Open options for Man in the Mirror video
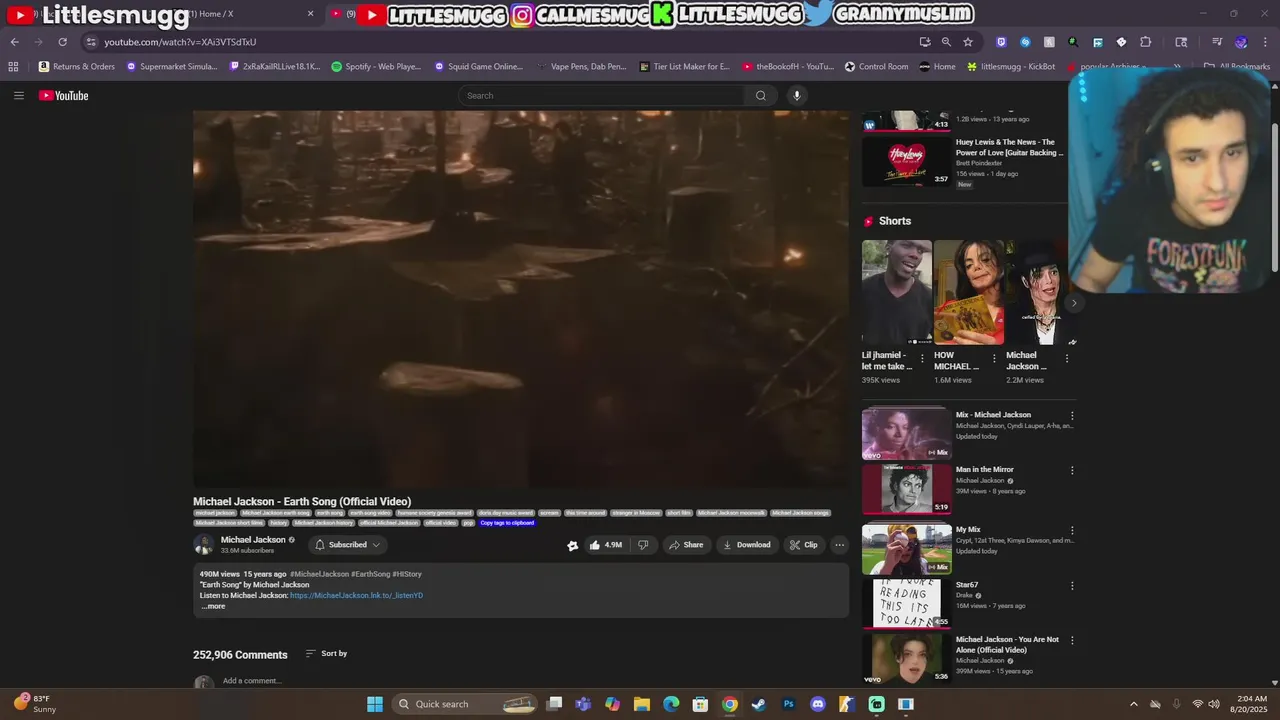This screenshot has width=1280, height=720. click(x=1072, y=471)
